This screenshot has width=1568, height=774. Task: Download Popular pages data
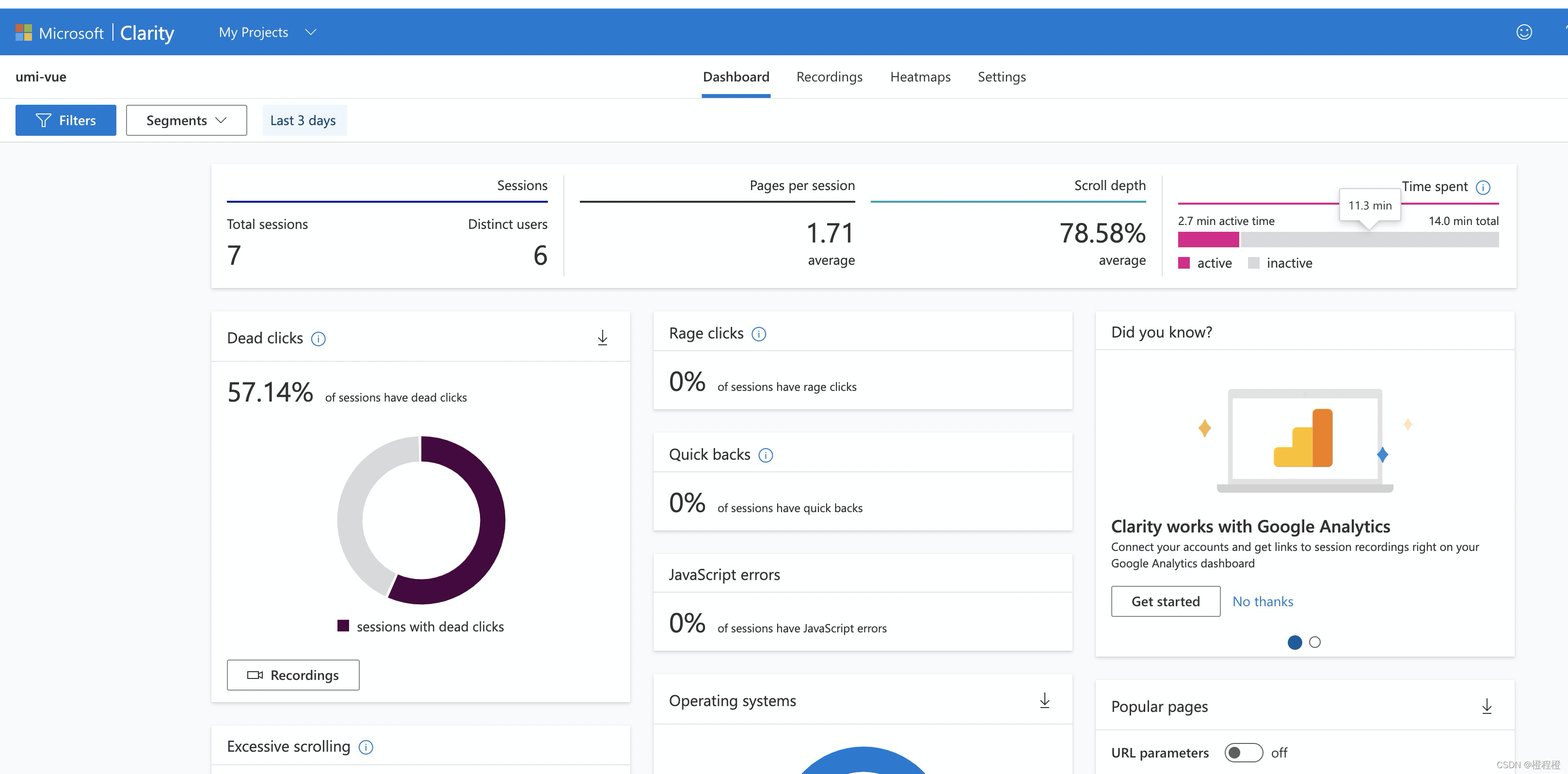(x=1487, y=707)
